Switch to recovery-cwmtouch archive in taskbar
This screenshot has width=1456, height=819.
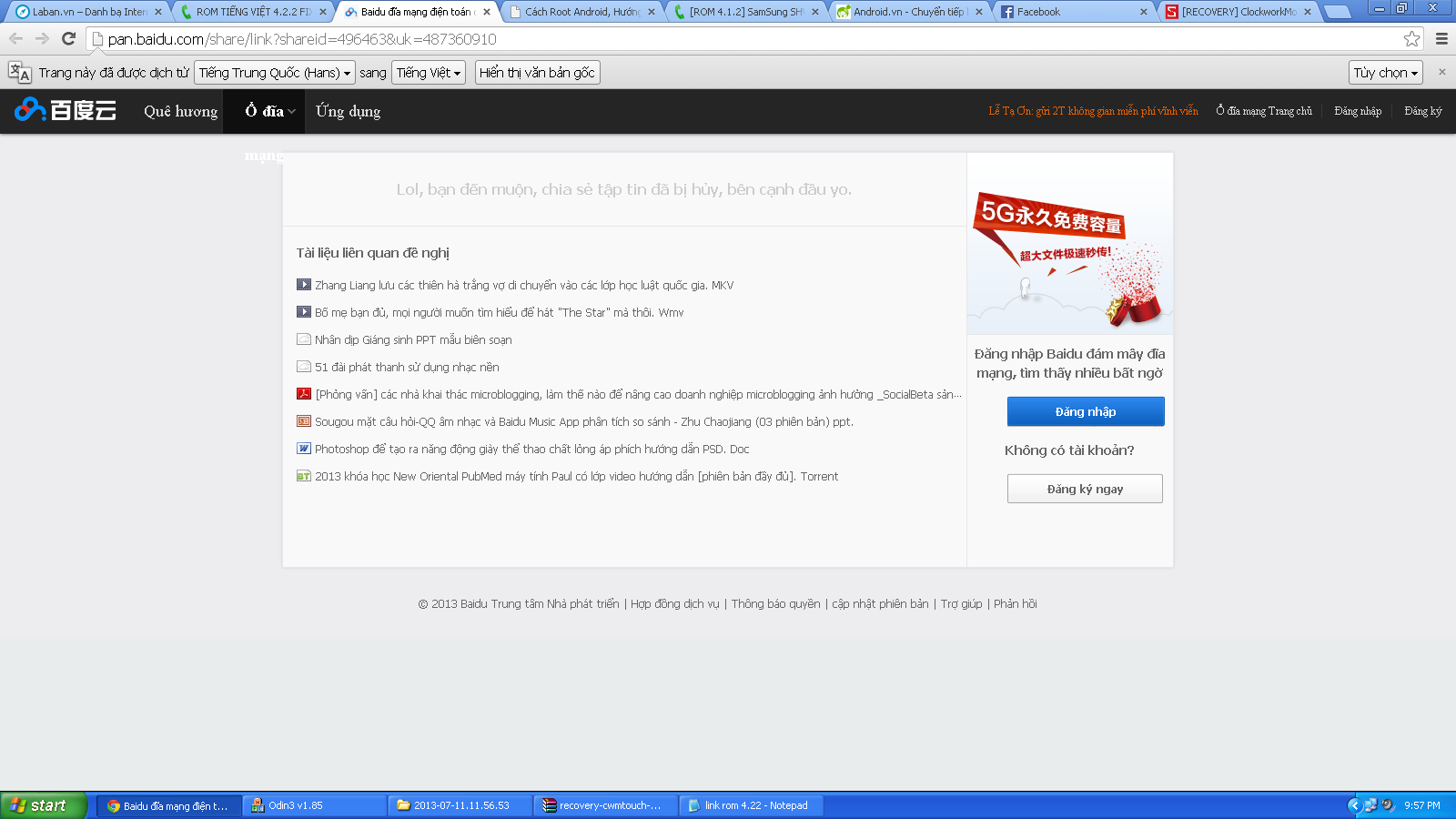(605, 805)
